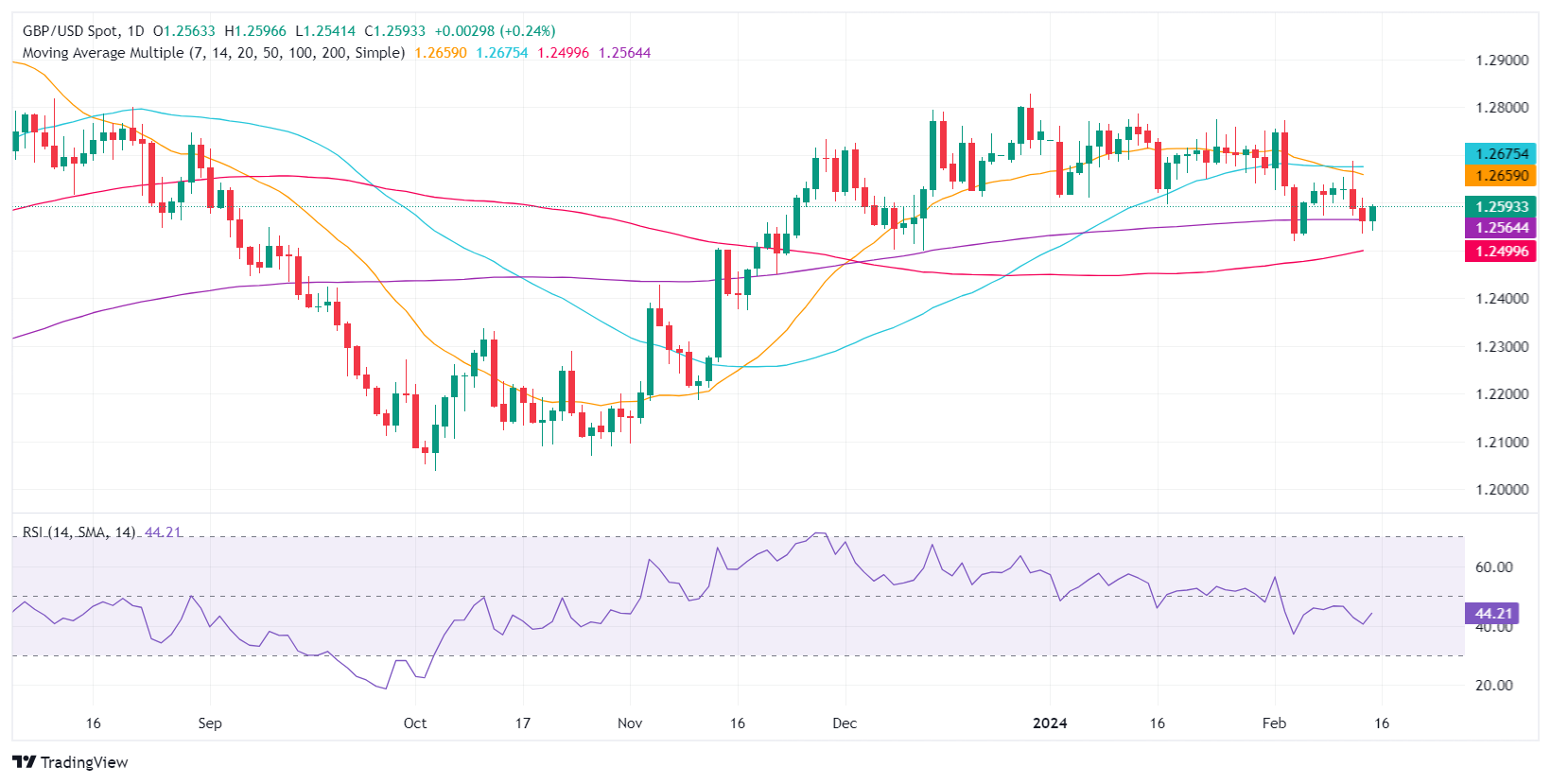
Task: Click the 1.22000 price axis label
Action: (1502, 394)
